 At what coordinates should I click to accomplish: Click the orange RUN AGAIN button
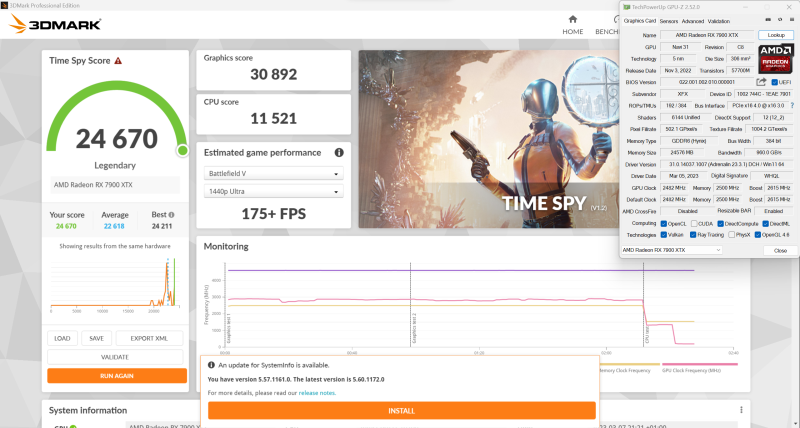pyautogui.click(x=116, y=376)
